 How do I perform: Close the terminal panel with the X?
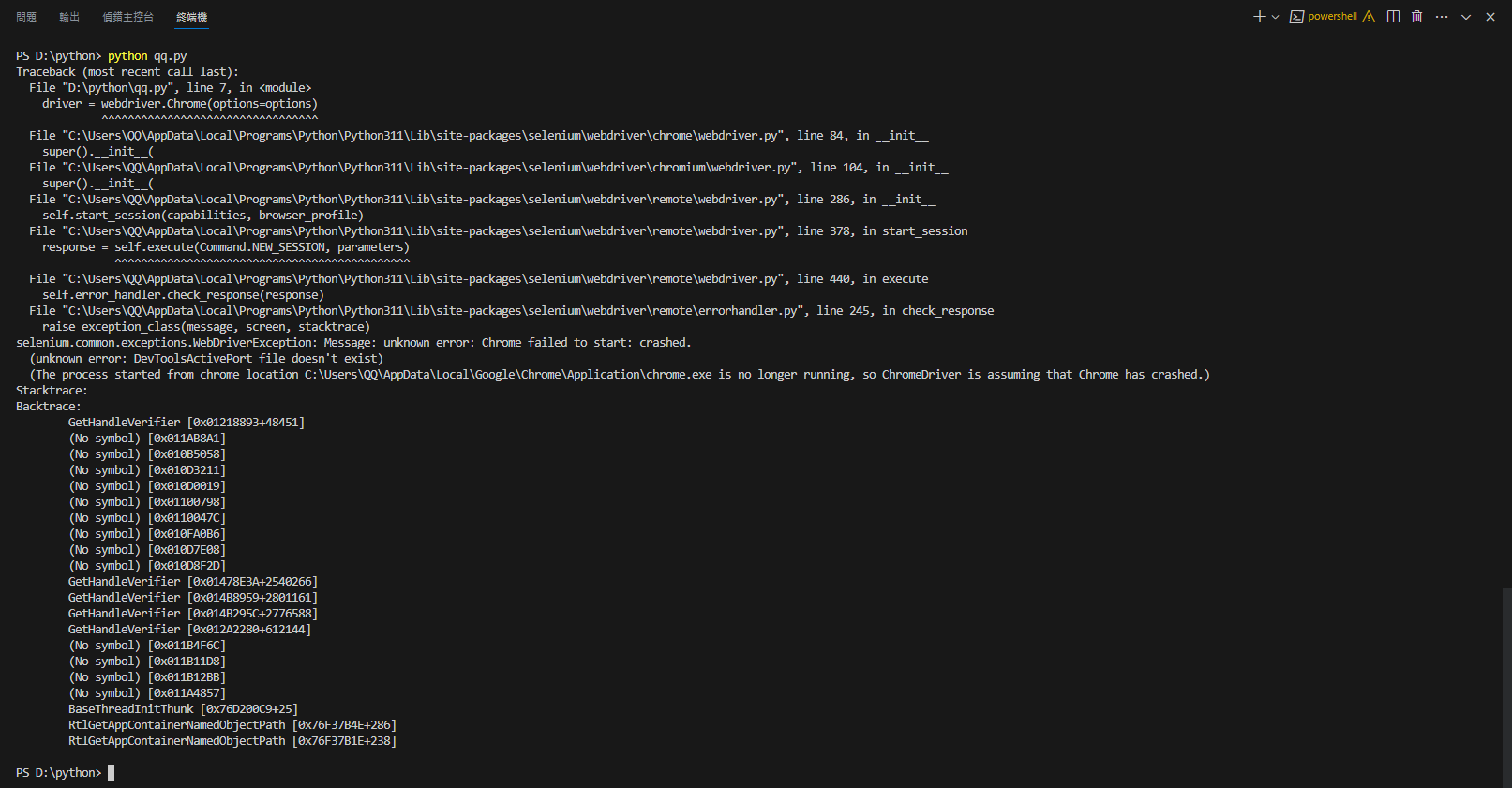point(1490,16)
